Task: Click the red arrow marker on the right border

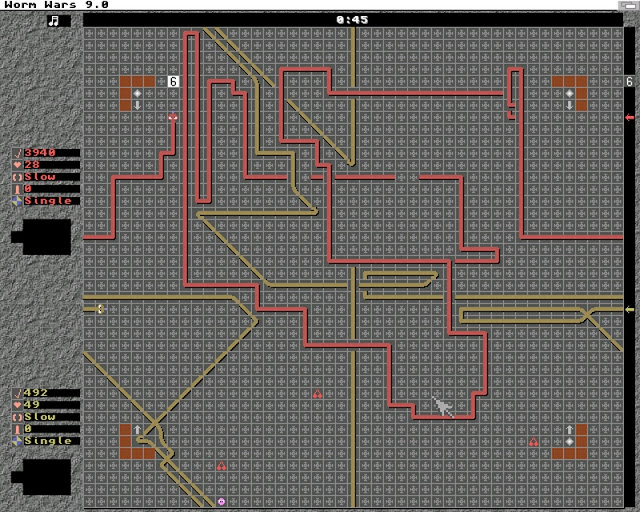Action: point(629,117)
